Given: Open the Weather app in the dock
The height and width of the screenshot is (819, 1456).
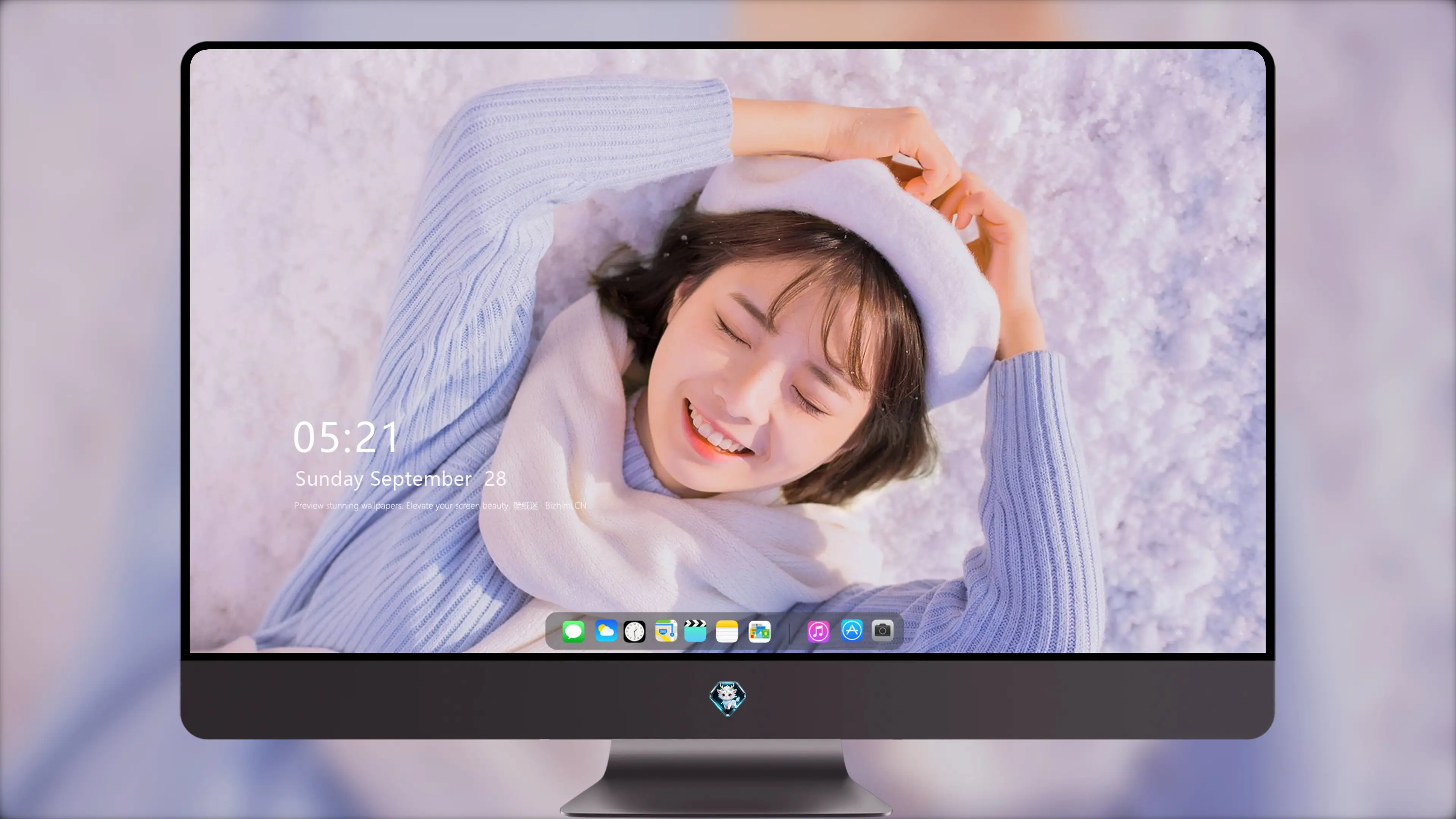Looking at the screenshot, I should (606, 631).
